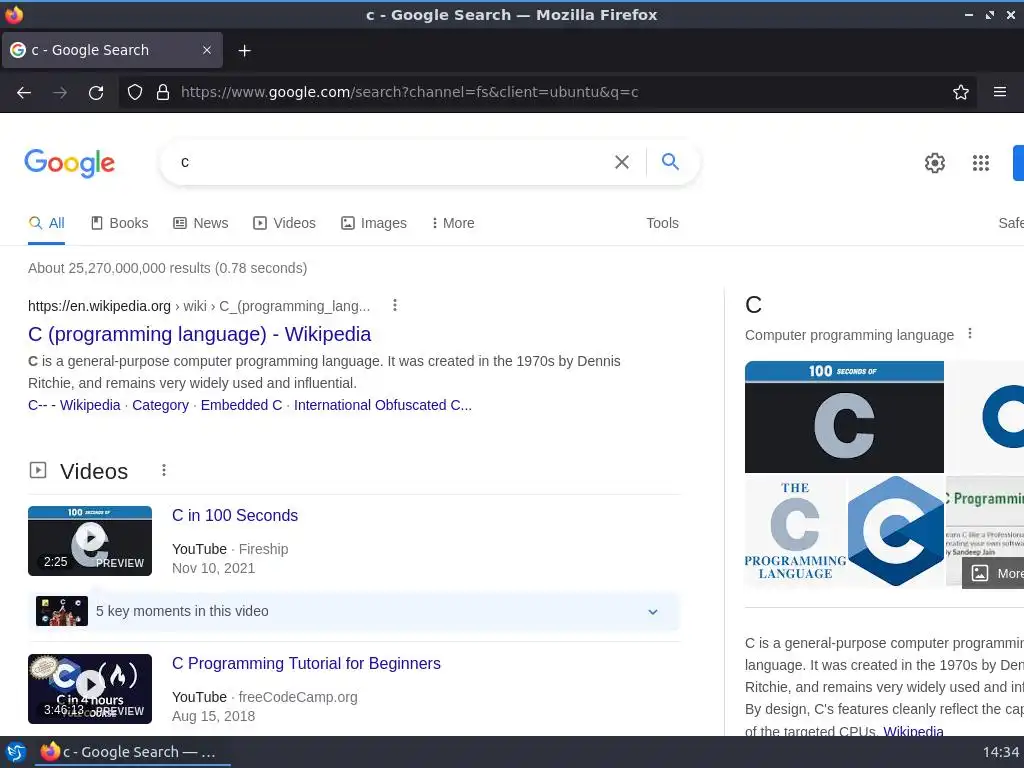Open Google quick settings gear
Screen dimensions: 1024x768
click(935, 163)
